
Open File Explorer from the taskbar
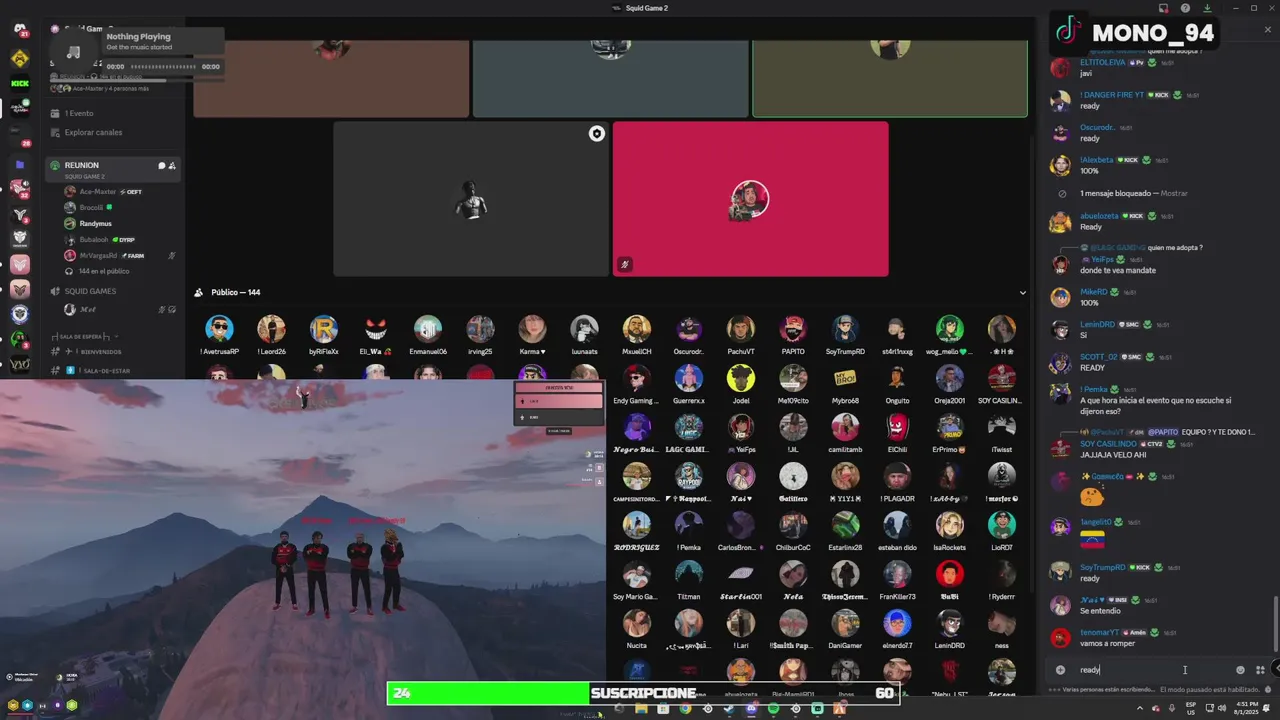click(x=640, y=709)
